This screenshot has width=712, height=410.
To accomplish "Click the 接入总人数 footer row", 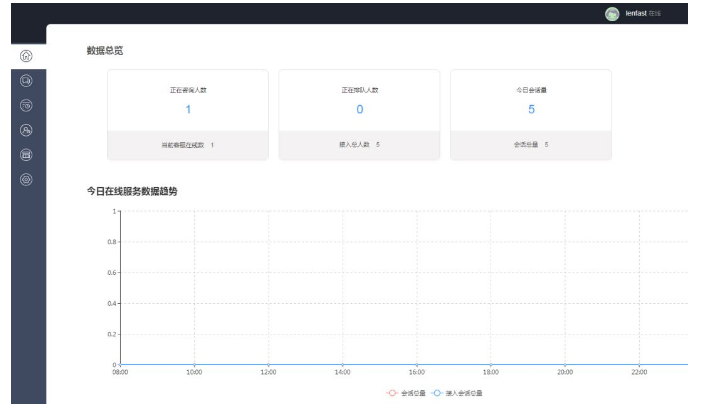I will [359, 145].
